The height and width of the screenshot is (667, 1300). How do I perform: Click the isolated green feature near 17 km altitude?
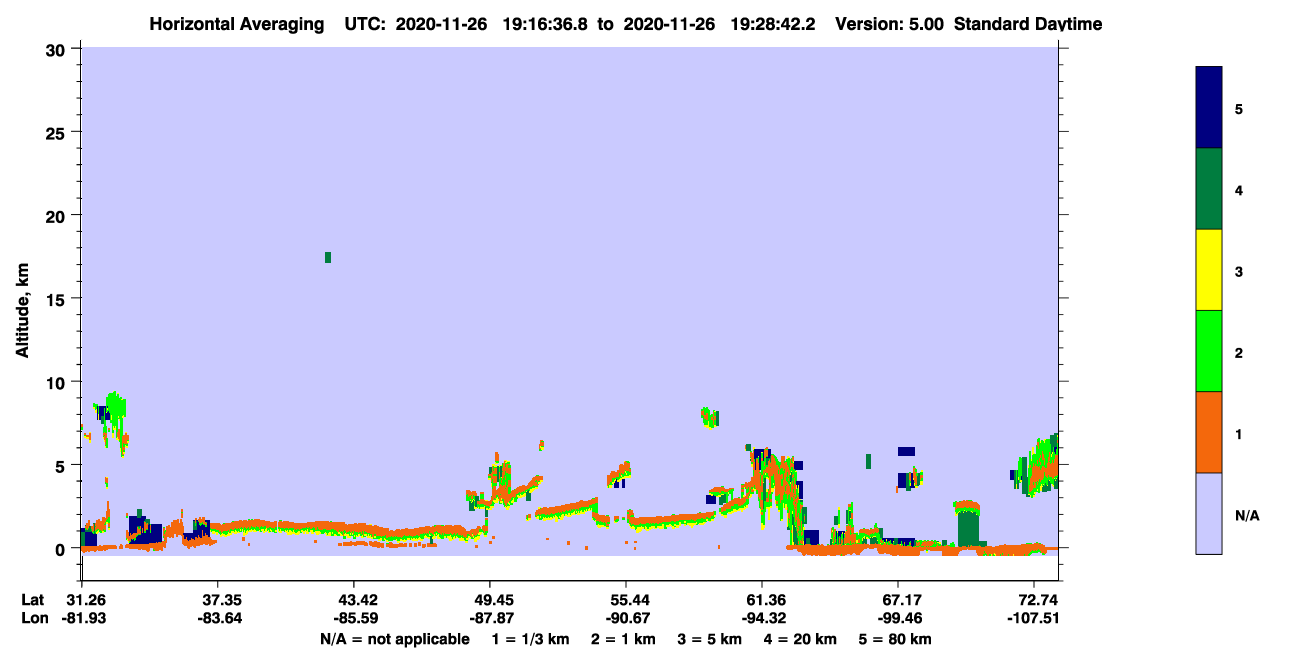pyautogui.click(x=328, y=257)
